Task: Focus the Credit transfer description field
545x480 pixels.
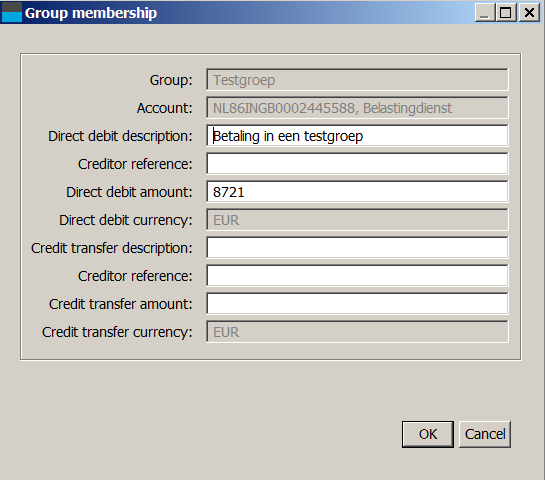Action: point(357,248)
